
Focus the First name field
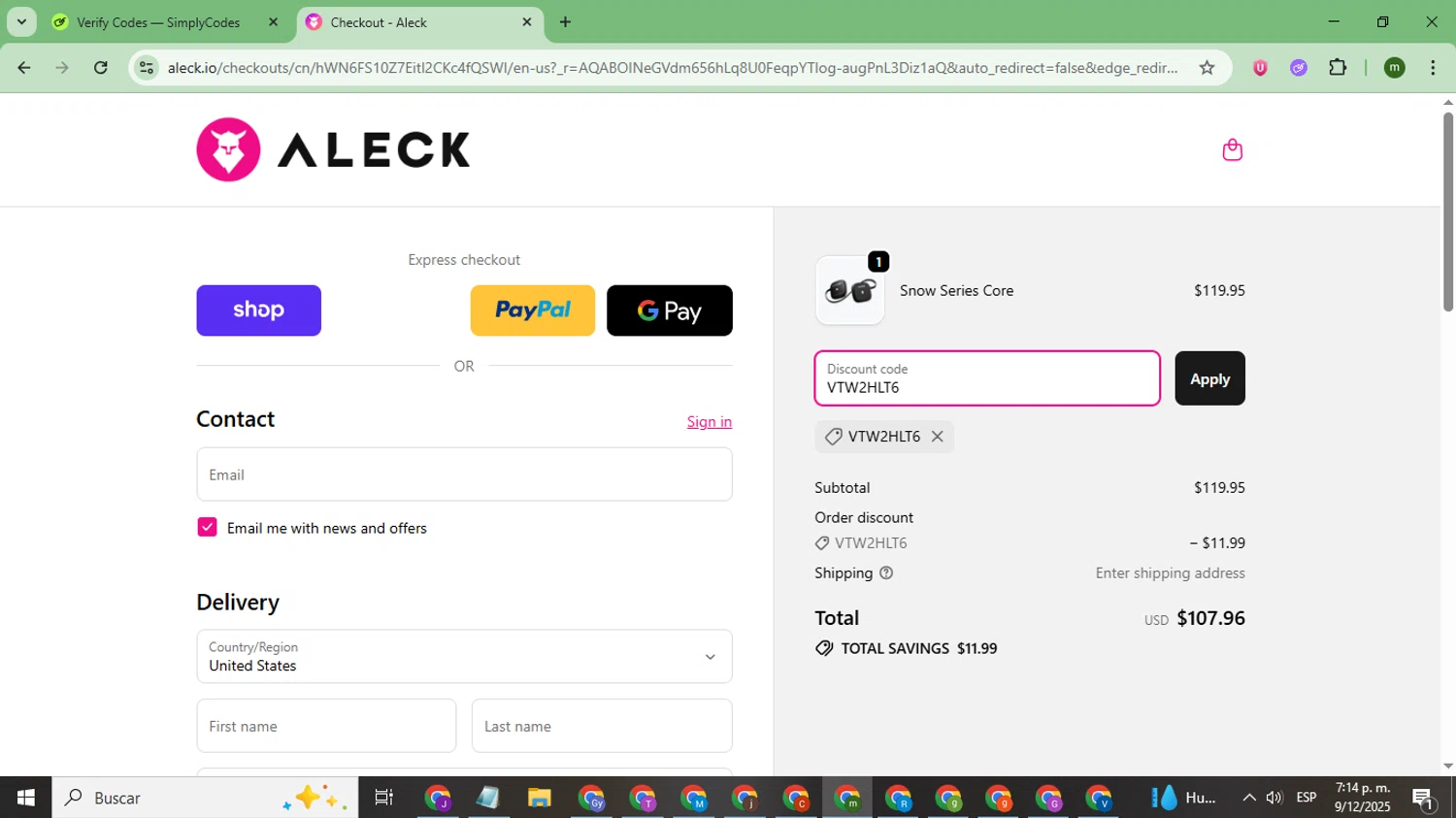(x=326, y=726)
